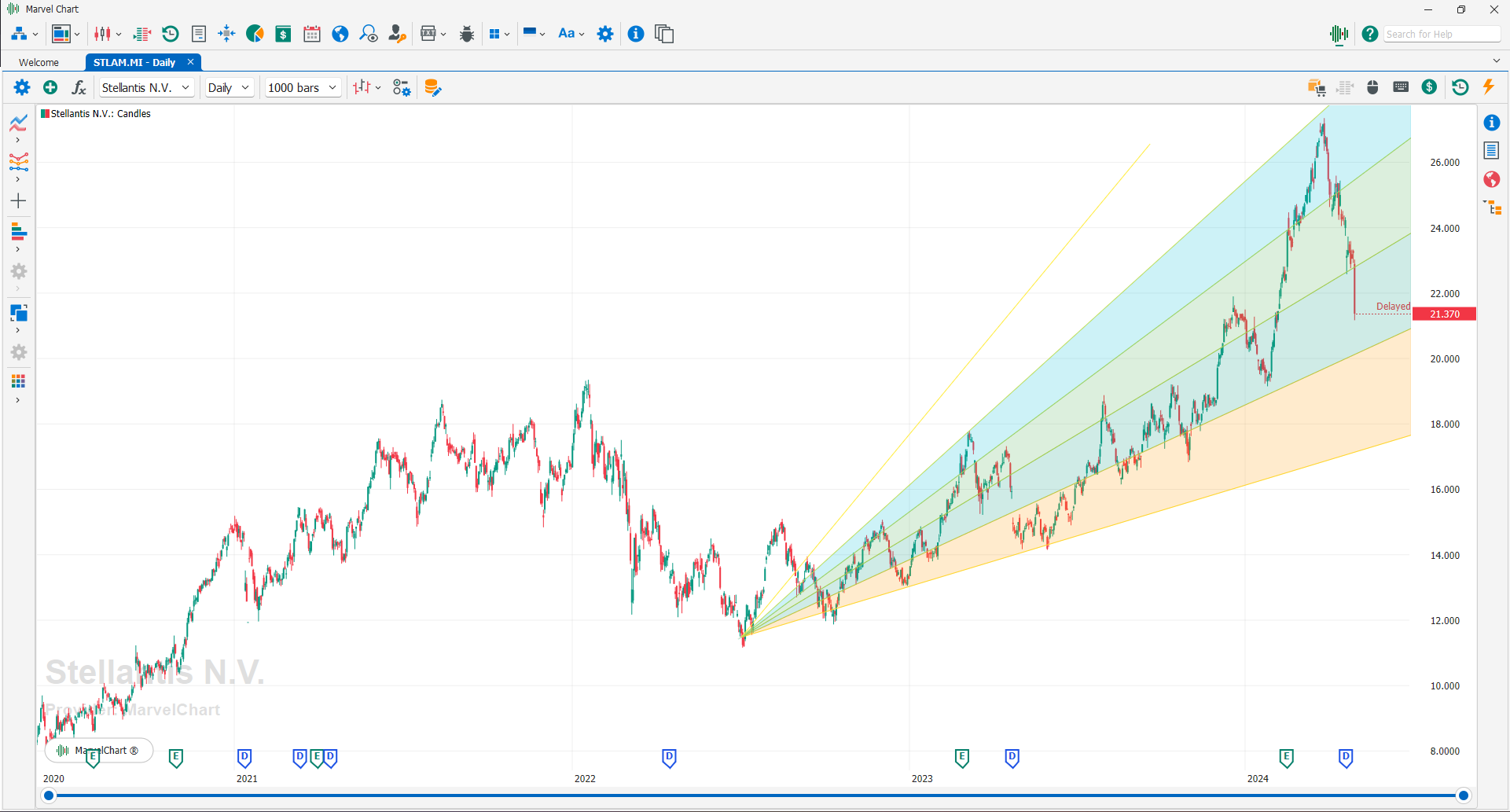Click the dividend D marker under 2022
The height and width of the screenshot is (812, 1510).
click(669, 758)
